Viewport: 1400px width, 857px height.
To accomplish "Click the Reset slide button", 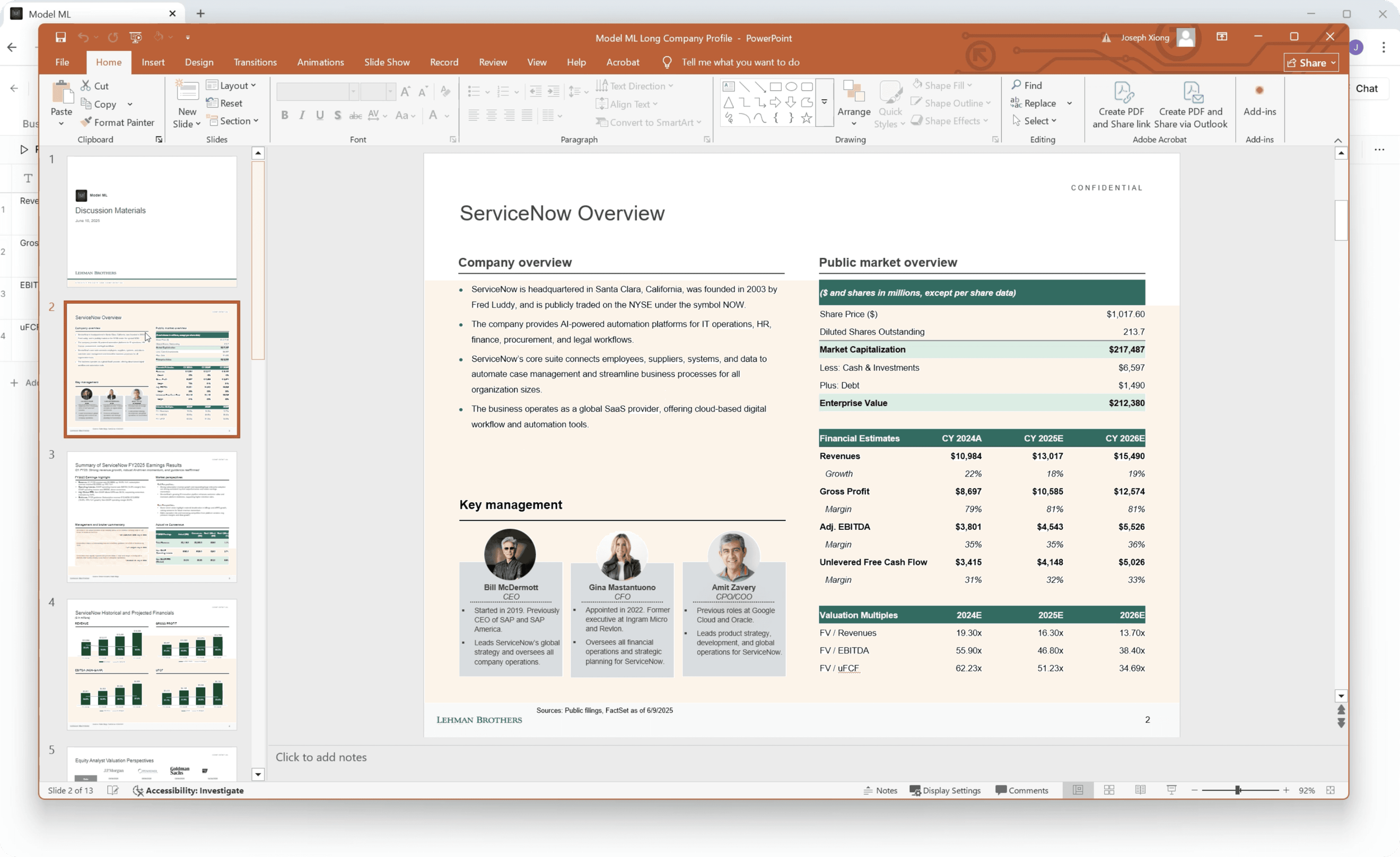I will tap(225, 103).
